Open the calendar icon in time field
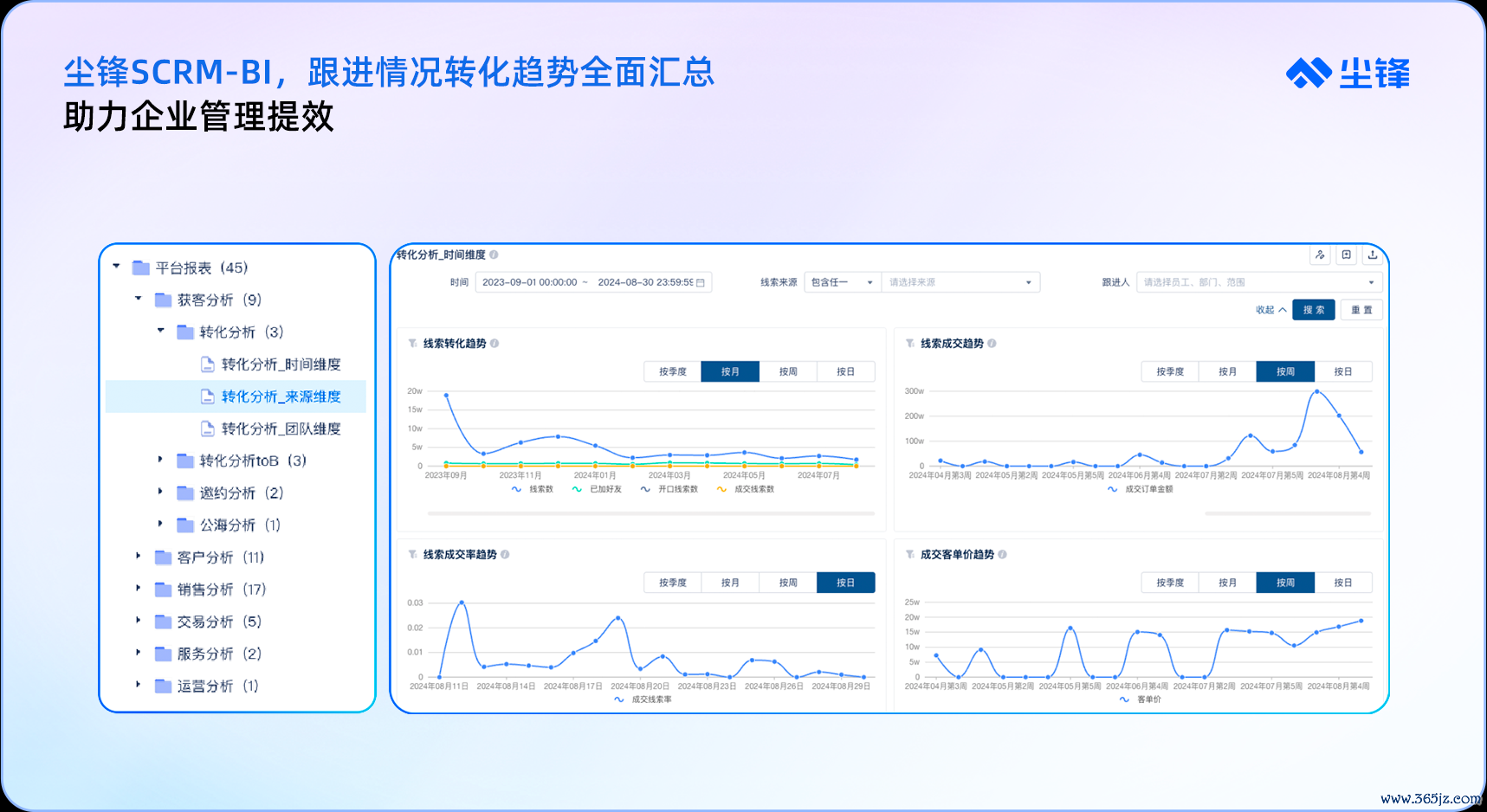 tap(701, 282)
